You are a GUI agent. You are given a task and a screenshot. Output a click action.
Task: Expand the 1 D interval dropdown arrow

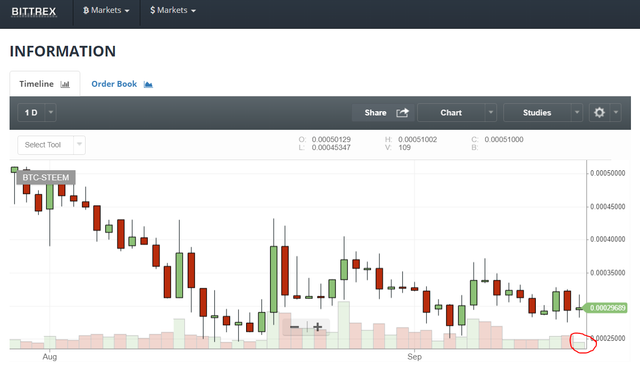(x=51, y=112)
